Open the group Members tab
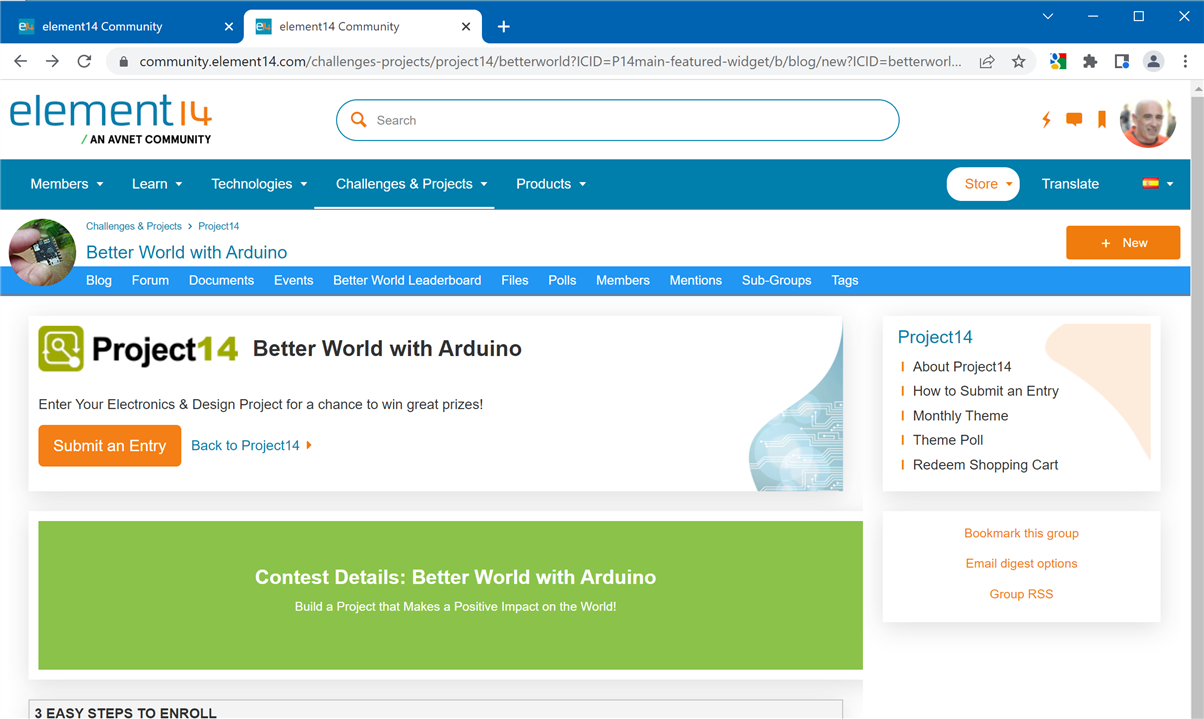Image resolution: width=1204 pixels, height=719 pixels. click(x=623, y=280)
